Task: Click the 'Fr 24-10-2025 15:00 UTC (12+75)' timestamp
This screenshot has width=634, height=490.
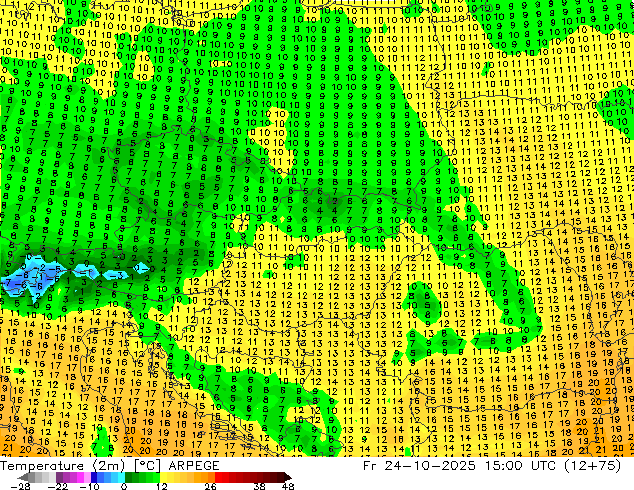Action: click(492, 466)
